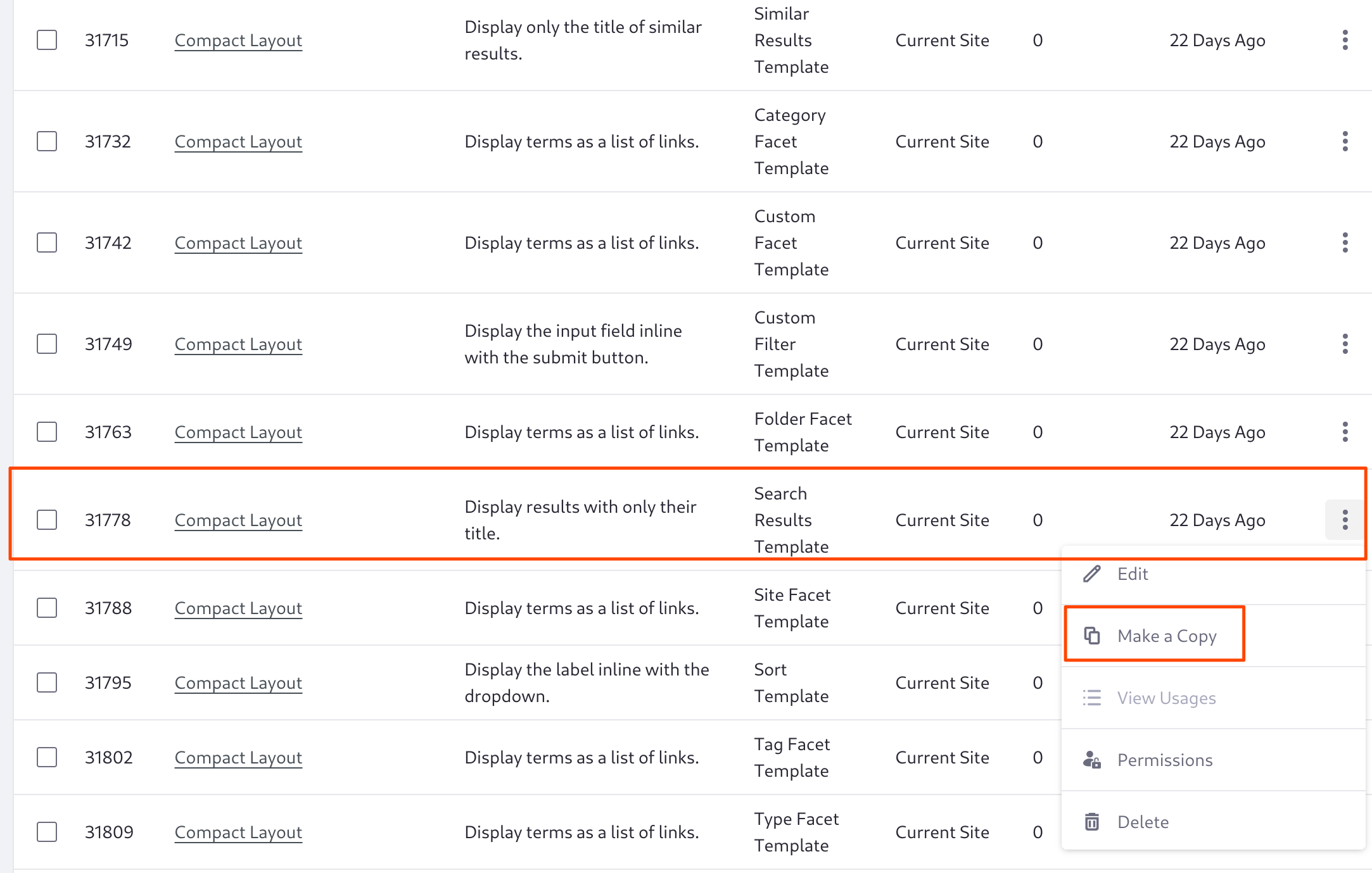The height and width of the screenshot is (873, 1372).
Task: Click 'Category Facet Template' type cell
Action: 791,141
